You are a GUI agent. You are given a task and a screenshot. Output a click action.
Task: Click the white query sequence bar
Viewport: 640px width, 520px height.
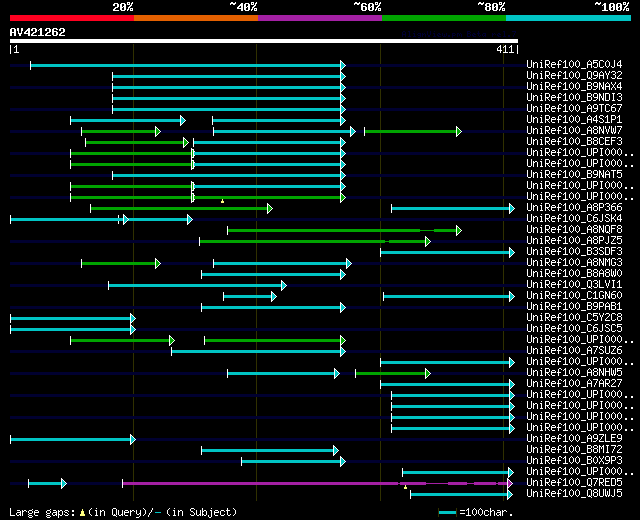click(x=264, y=41)
